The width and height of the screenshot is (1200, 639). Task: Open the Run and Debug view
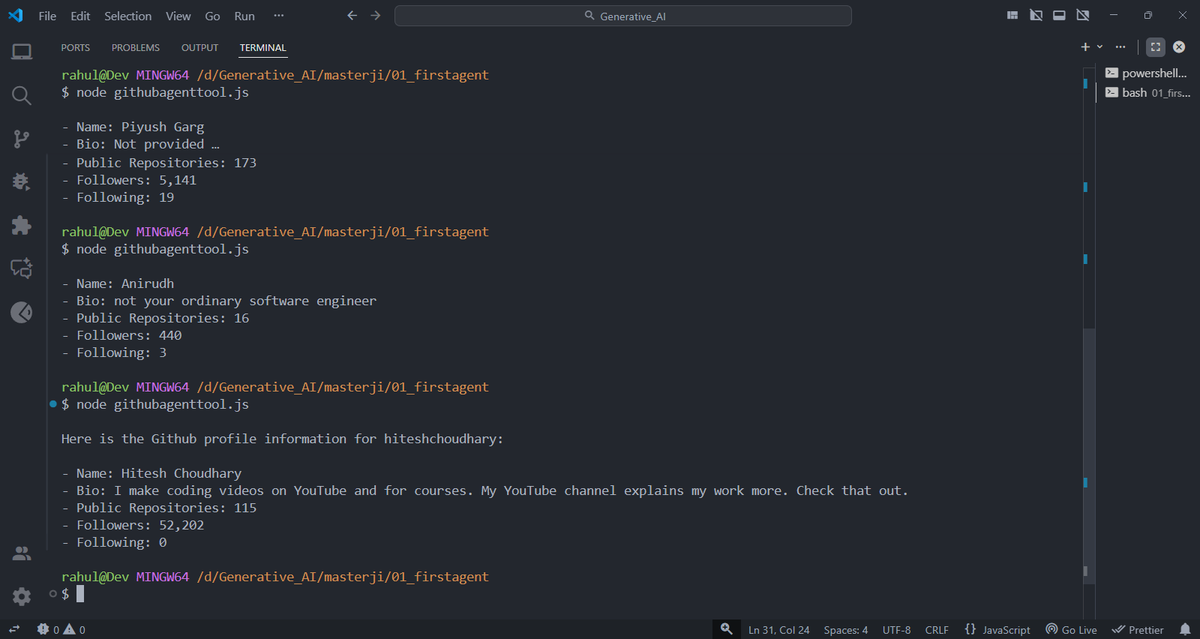[x=22, y=182]
